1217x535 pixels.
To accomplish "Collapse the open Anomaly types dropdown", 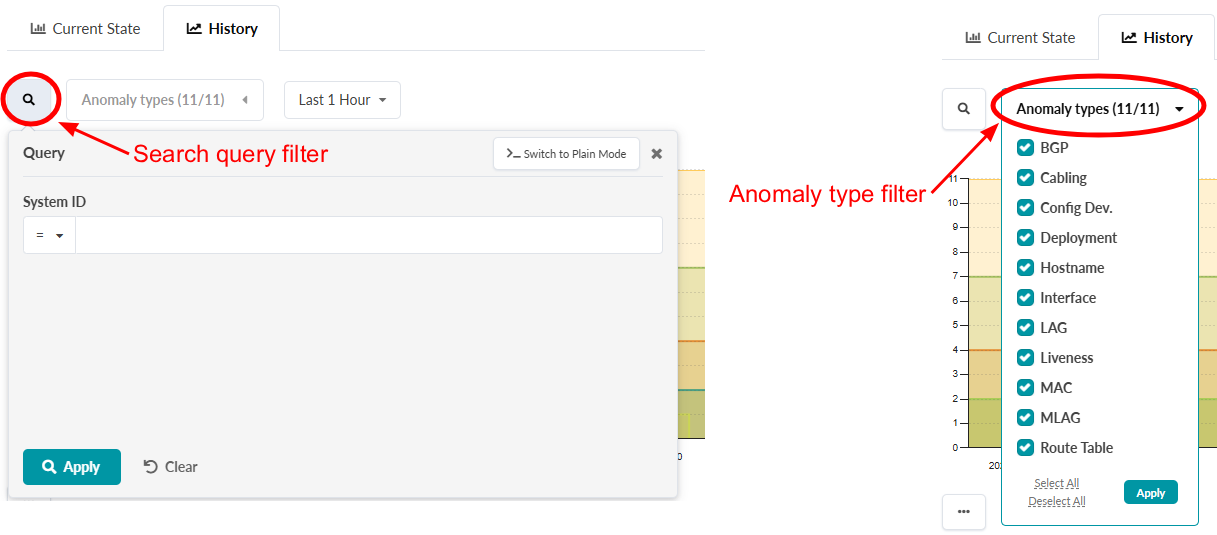I will pyautogui.click(x=1099, y=109).
